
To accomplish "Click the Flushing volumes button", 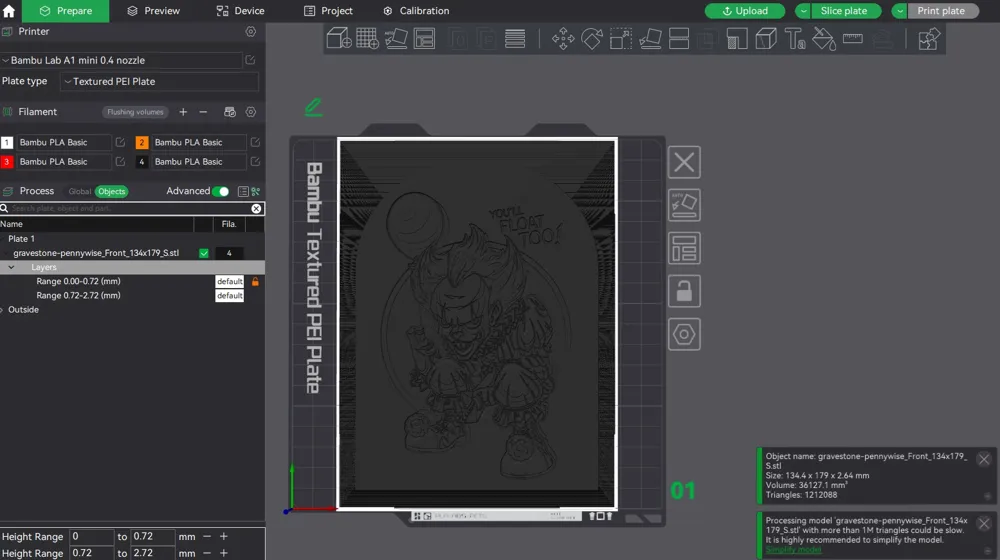I will click(135, 112).
